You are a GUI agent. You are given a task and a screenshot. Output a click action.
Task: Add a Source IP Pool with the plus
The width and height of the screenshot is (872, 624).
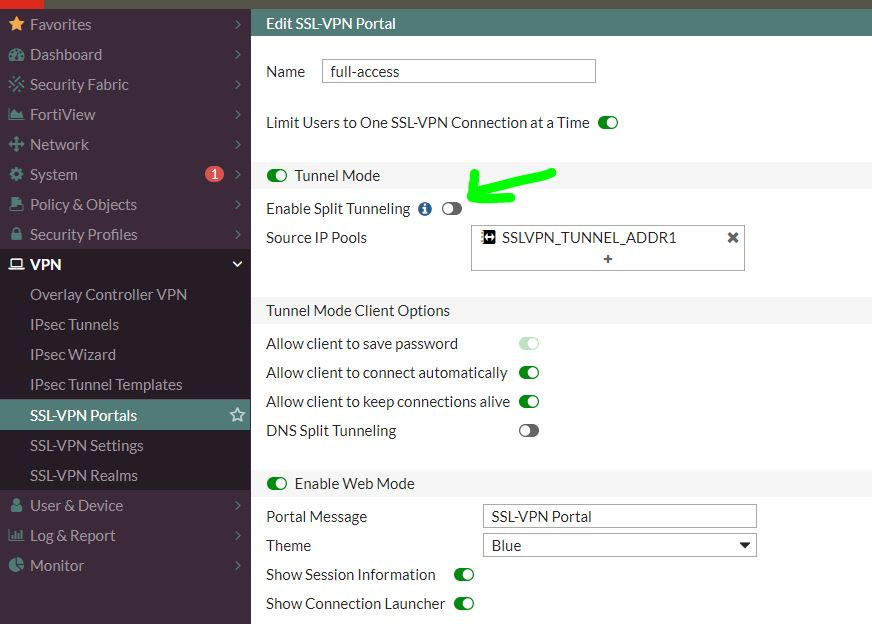(x=608, y=259)
